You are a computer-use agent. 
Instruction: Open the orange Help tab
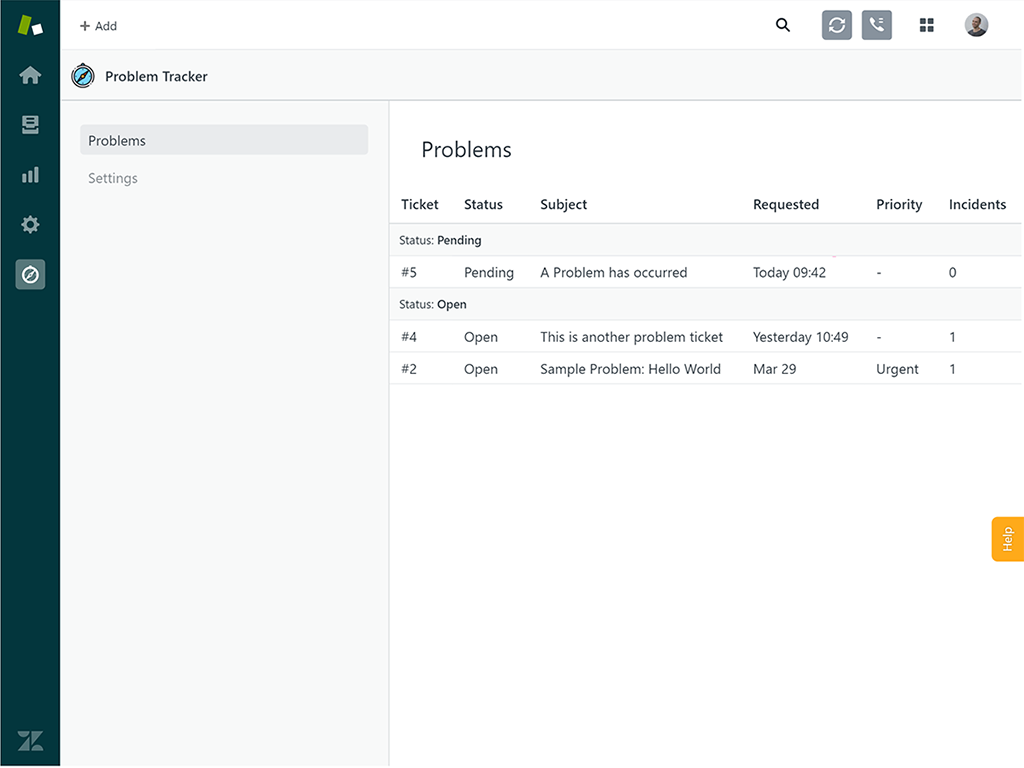pyautogui.click(x=1007, y=538)
